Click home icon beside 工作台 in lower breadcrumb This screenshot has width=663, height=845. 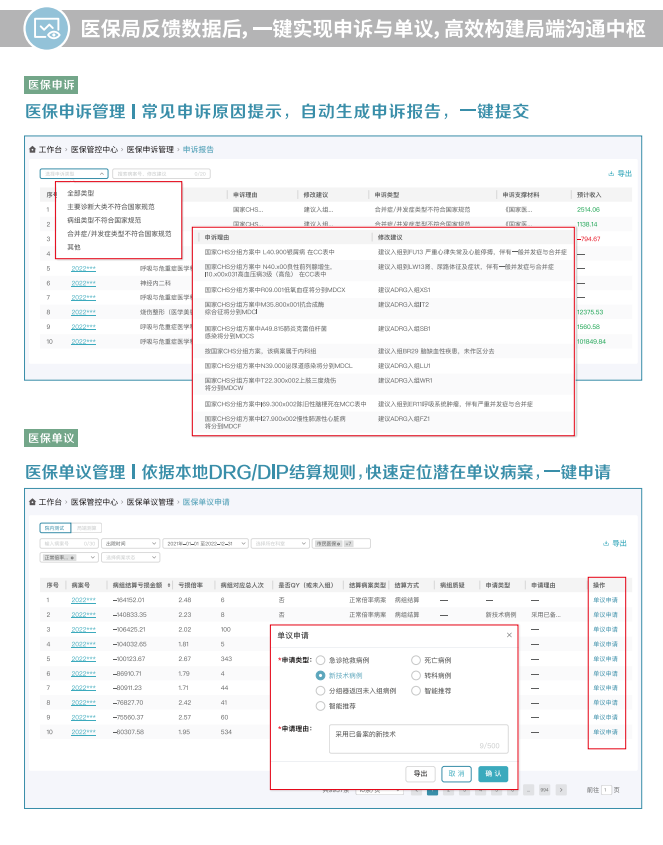pyautogui.click(x=32, y=502)
